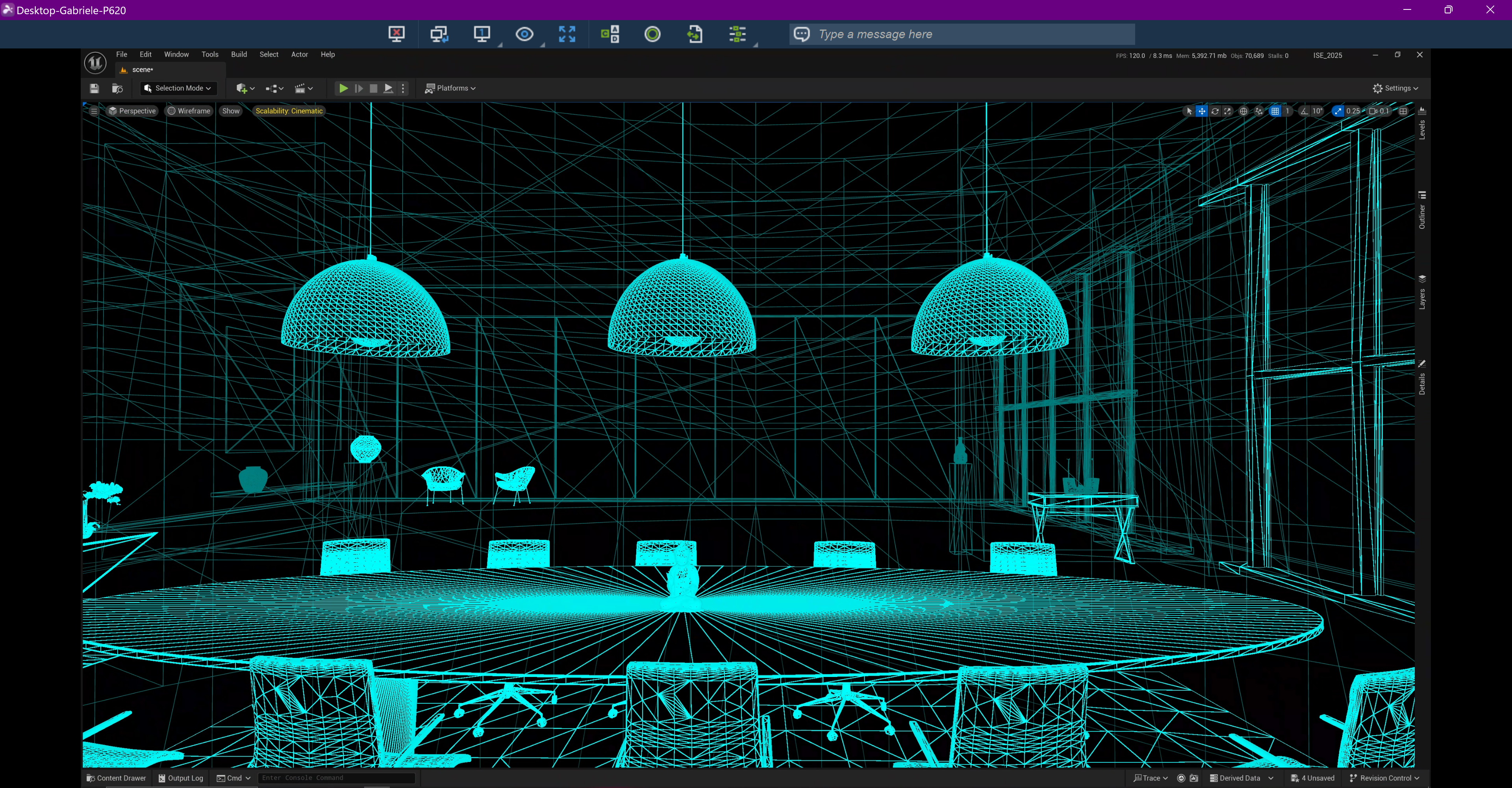Open the Selection Mode dropdown
1512x788 pixels.
point(178,88)
